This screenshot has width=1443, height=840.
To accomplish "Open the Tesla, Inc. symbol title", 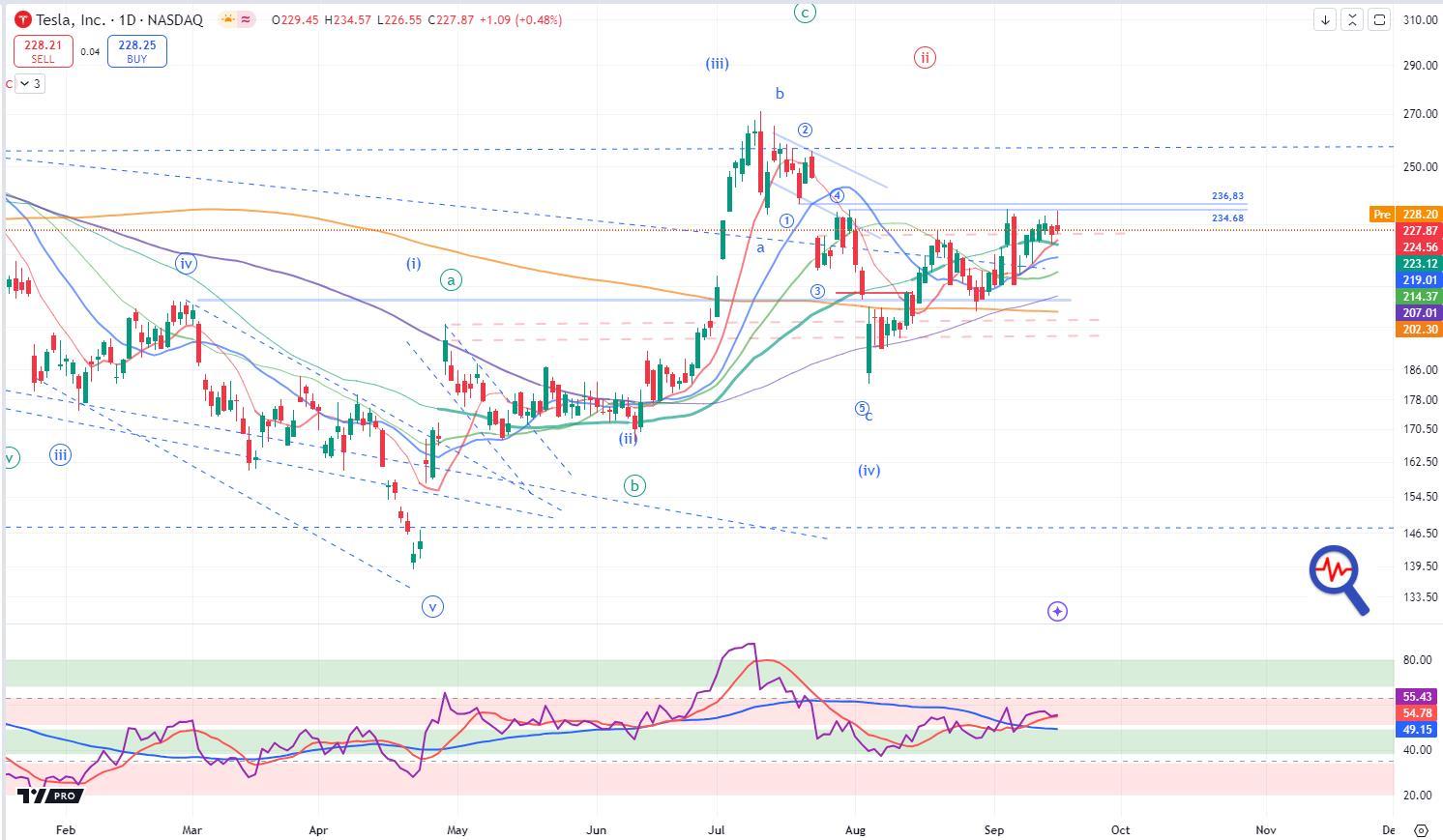I will click(x=120, y=19).
